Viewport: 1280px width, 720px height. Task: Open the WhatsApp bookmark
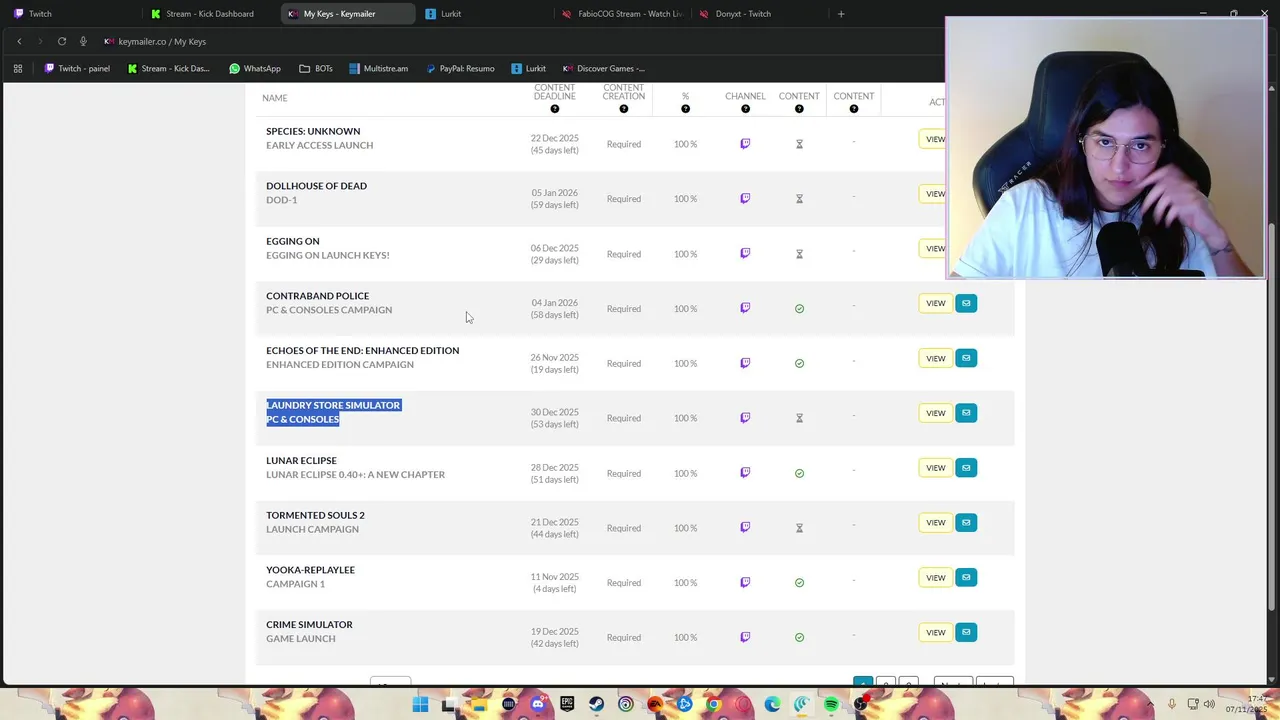255,69
